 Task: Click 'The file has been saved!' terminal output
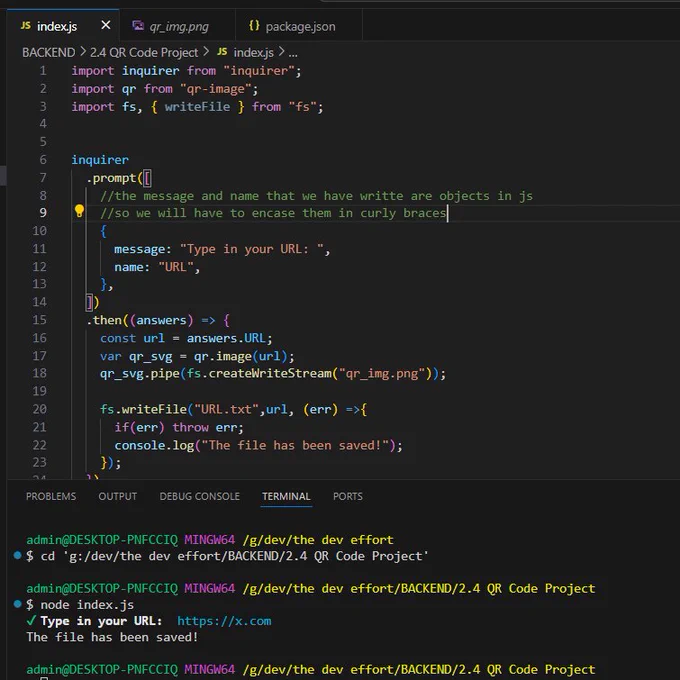click(x=112, y=637)
